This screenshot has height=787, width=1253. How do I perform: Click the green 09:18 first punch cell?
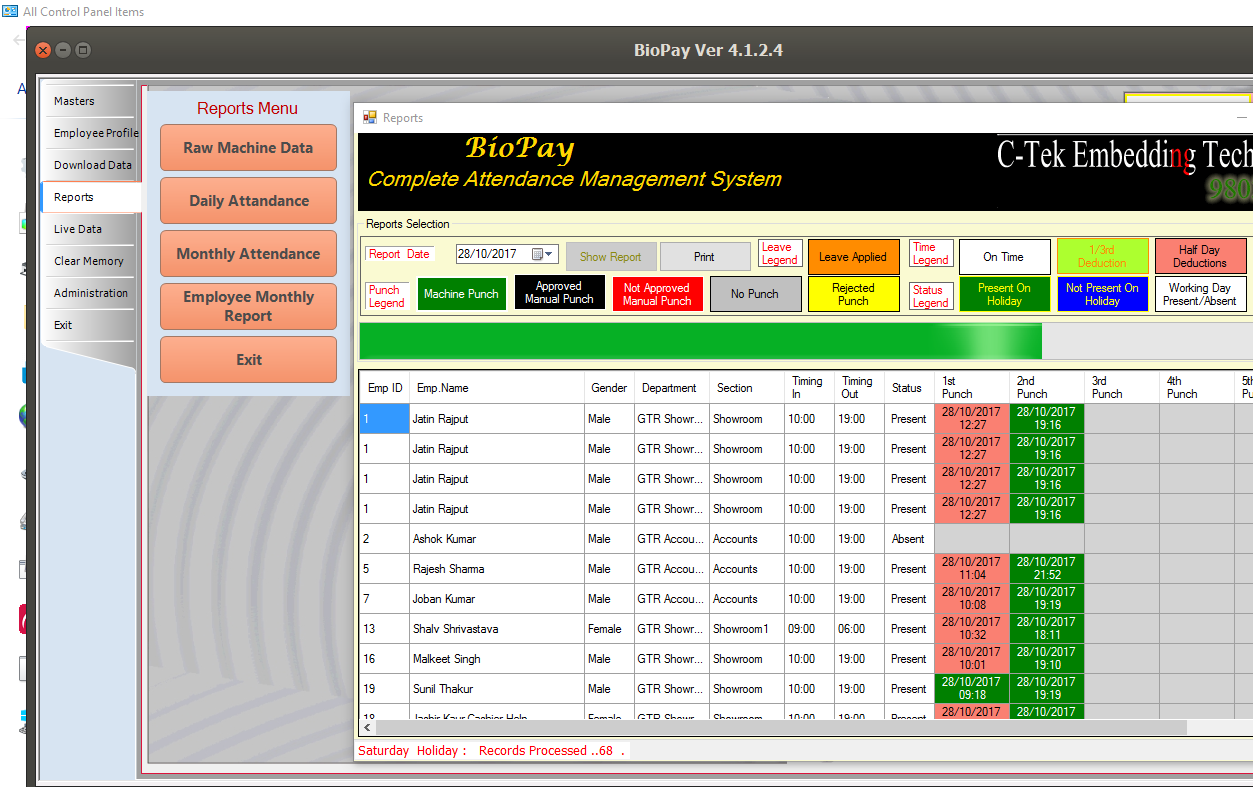point(972,689)
